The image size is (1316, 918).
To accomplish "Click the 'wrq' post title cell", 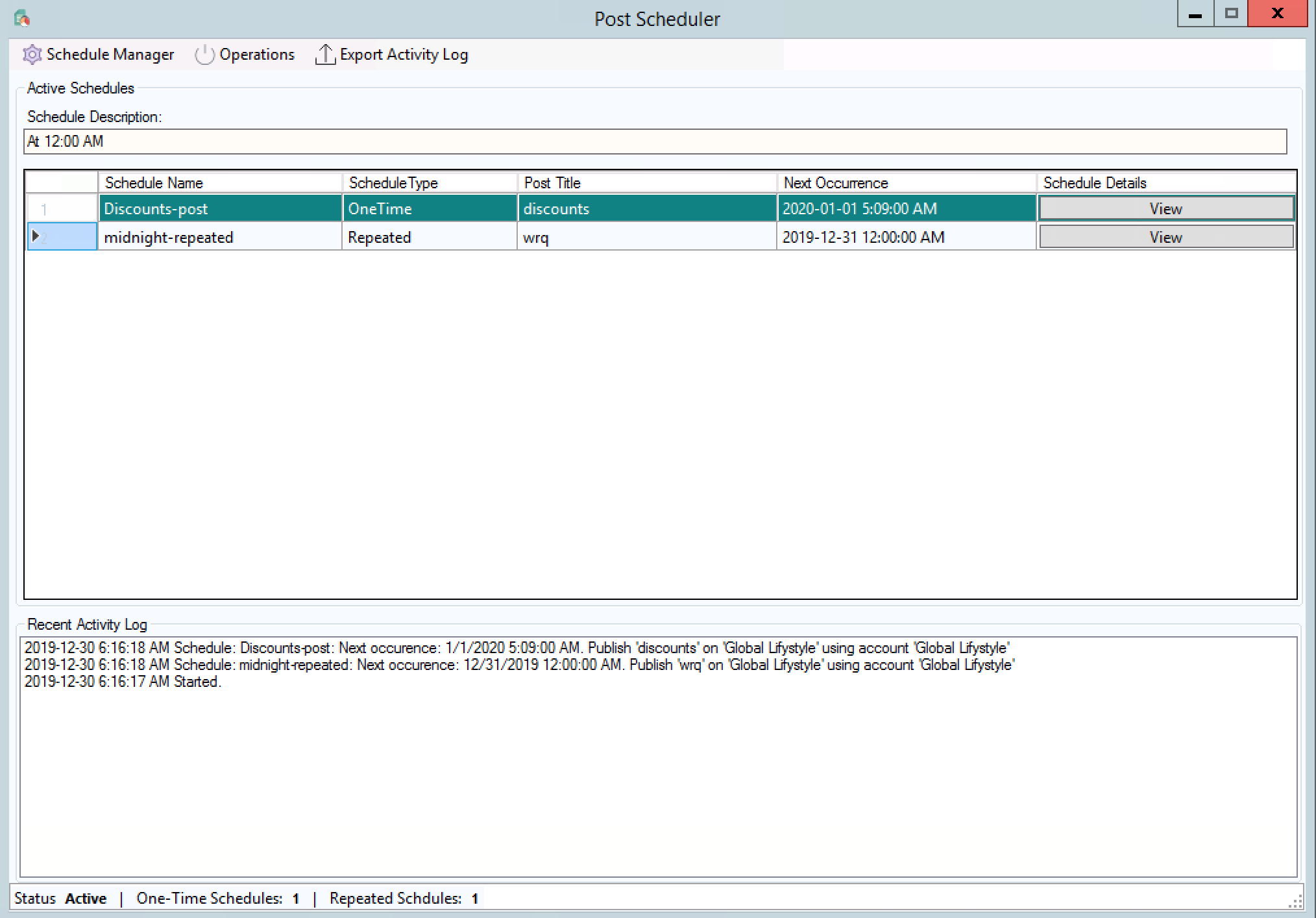I will click(x=647, y=237).
